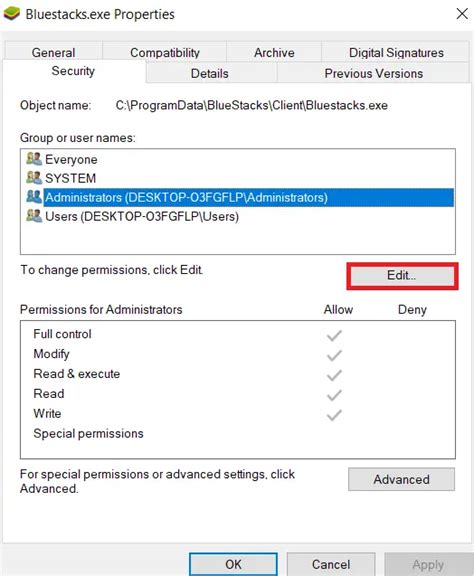Open the General tab
Image resolution: width=474 pixels, height=576 pixels.
[54, 52]
